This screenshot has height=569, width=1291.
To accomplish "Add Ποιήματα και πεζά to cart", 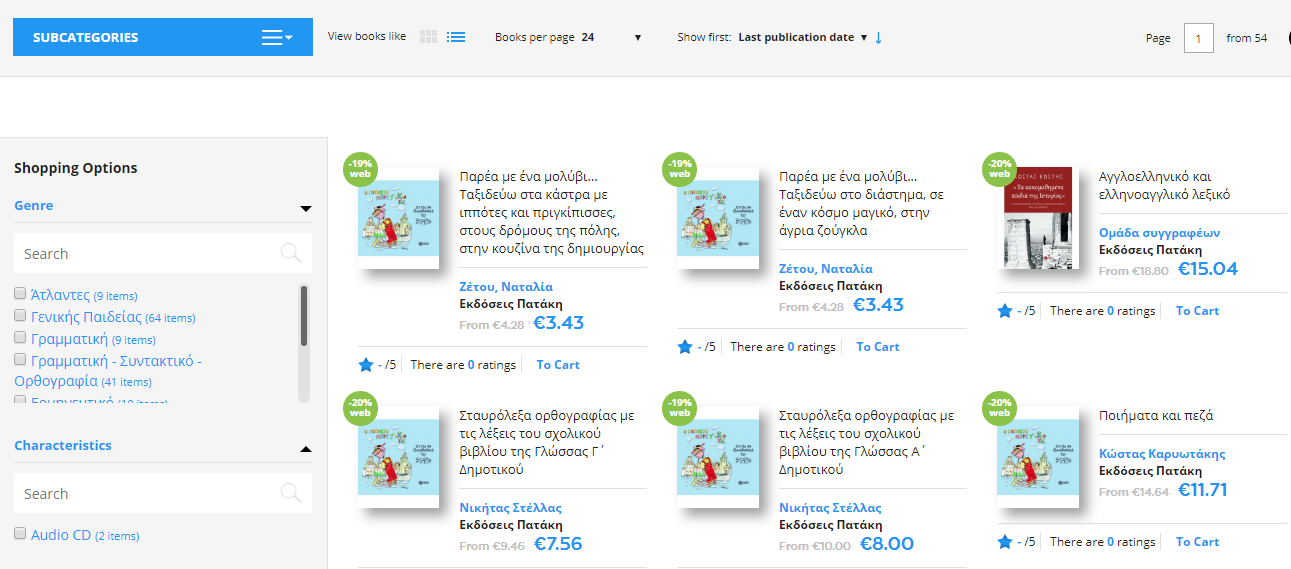I will [1197, 542].
